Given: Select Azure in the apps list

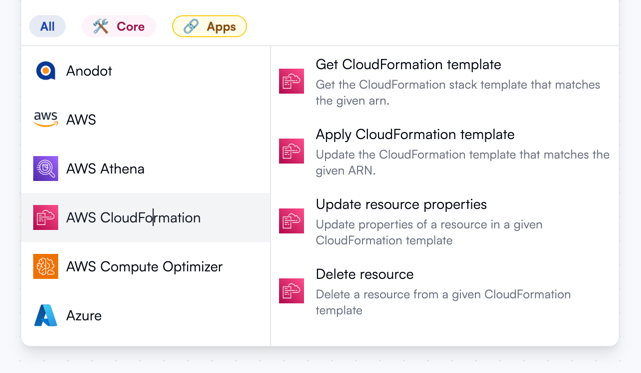Looking at the screenshot, I should click(x=146, y=315).
